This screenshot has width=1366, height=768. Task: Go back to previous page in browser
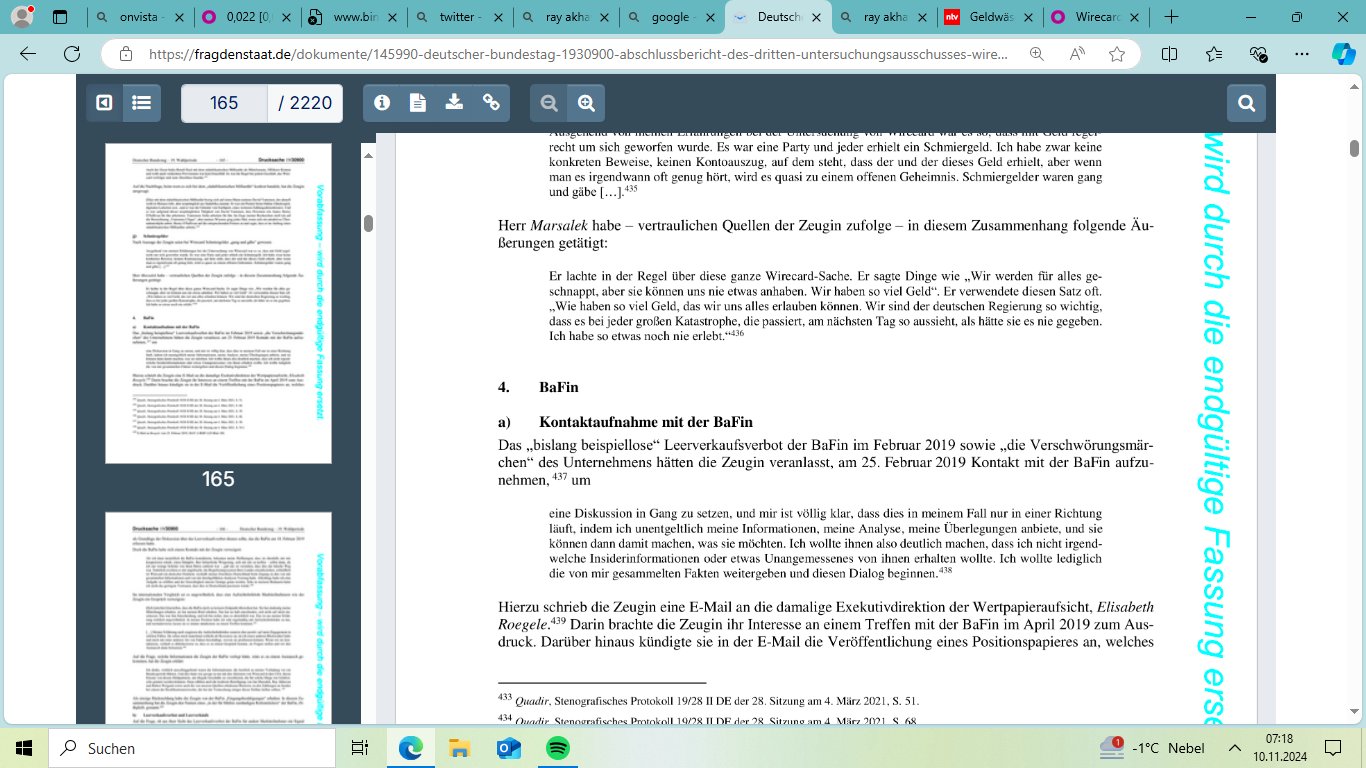pos(28,54)
